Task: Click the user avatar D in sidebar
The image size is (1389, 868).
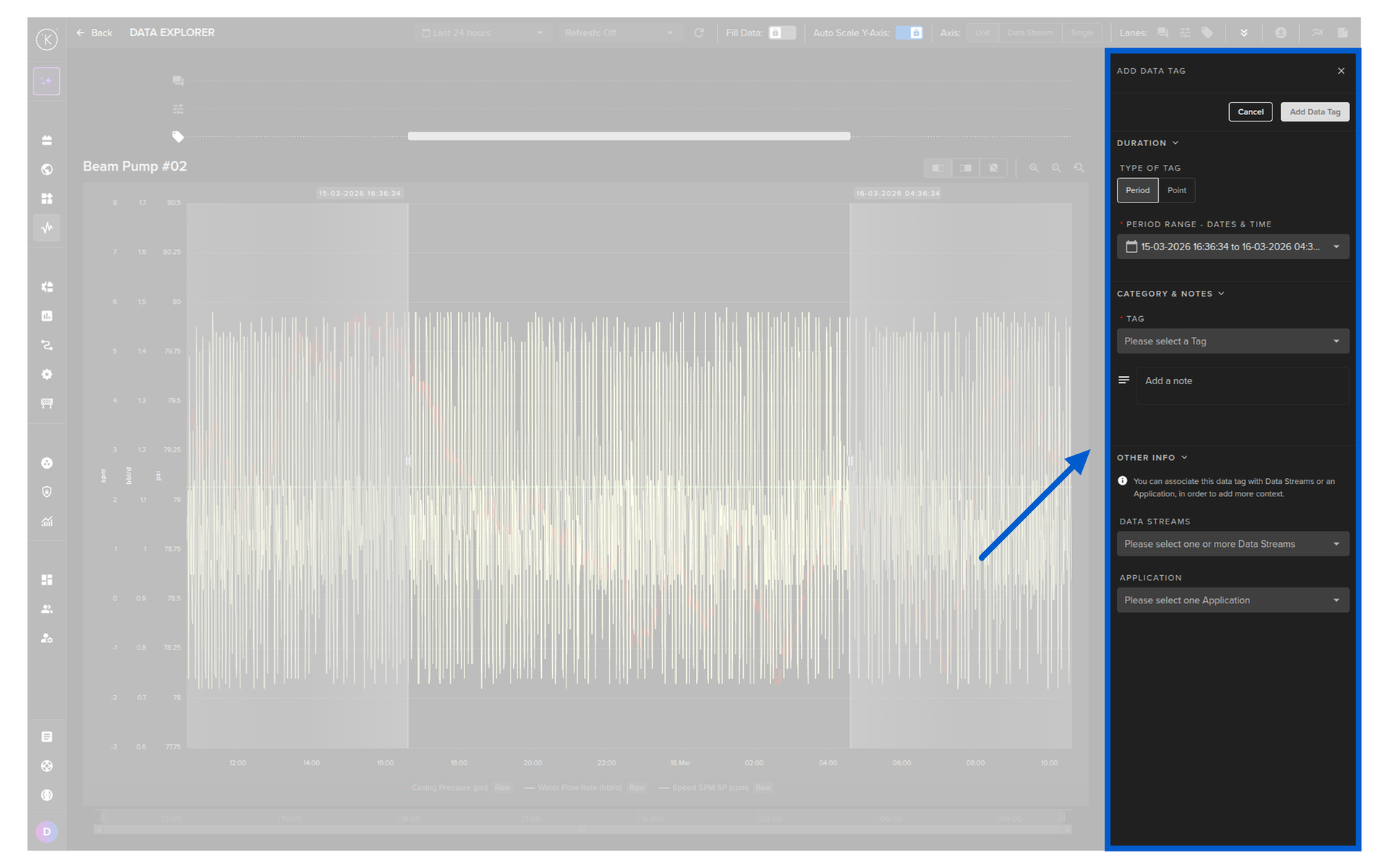Action: (x=47, y=832)
